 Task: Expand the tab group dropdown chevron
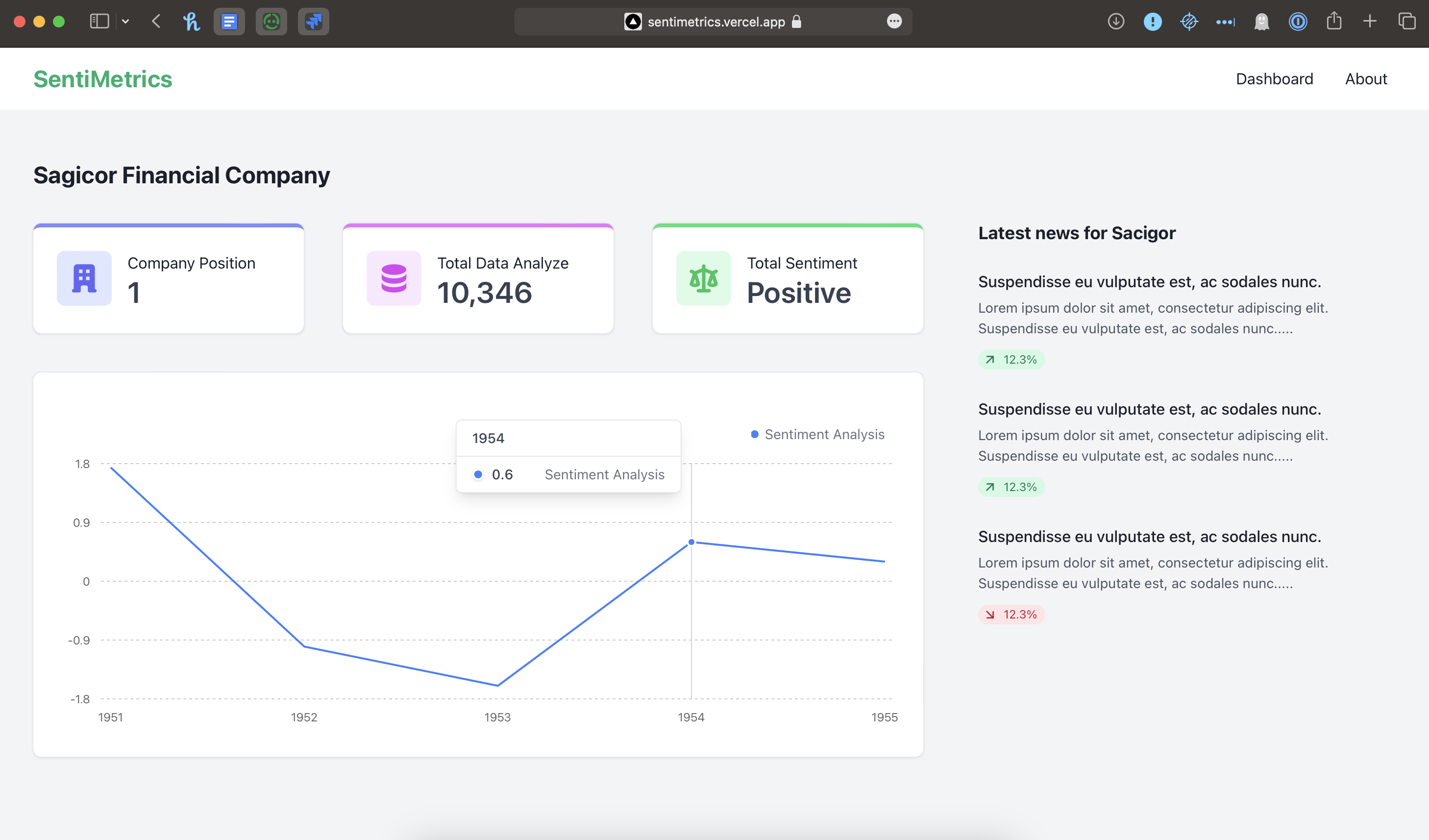pyautogui.click(x=125, y=22)
